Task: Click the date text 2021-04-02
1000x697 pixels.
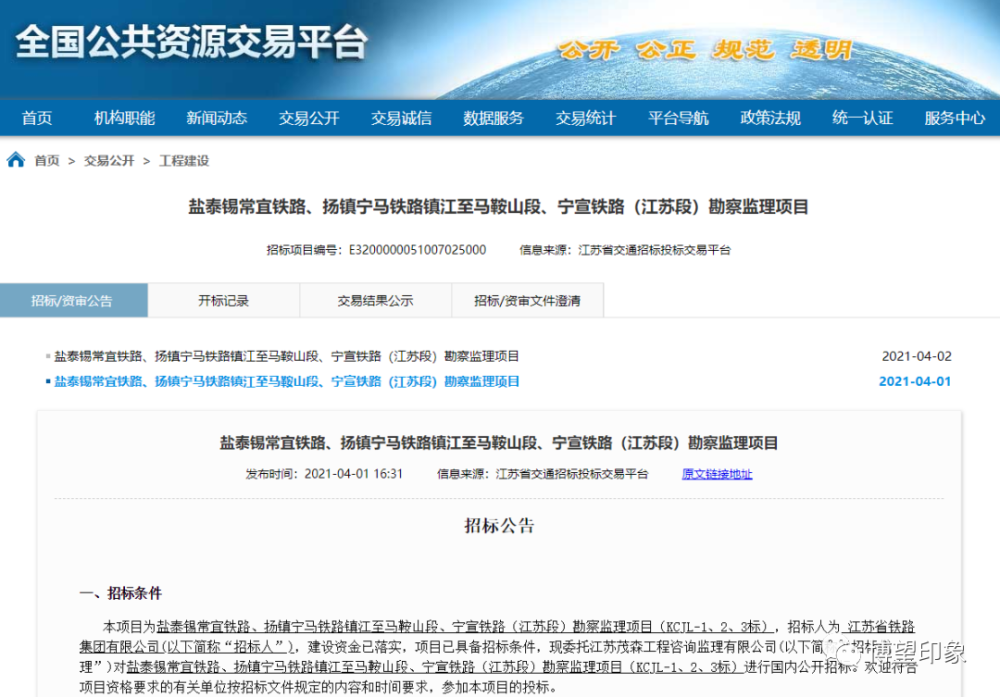Action: 916,356
